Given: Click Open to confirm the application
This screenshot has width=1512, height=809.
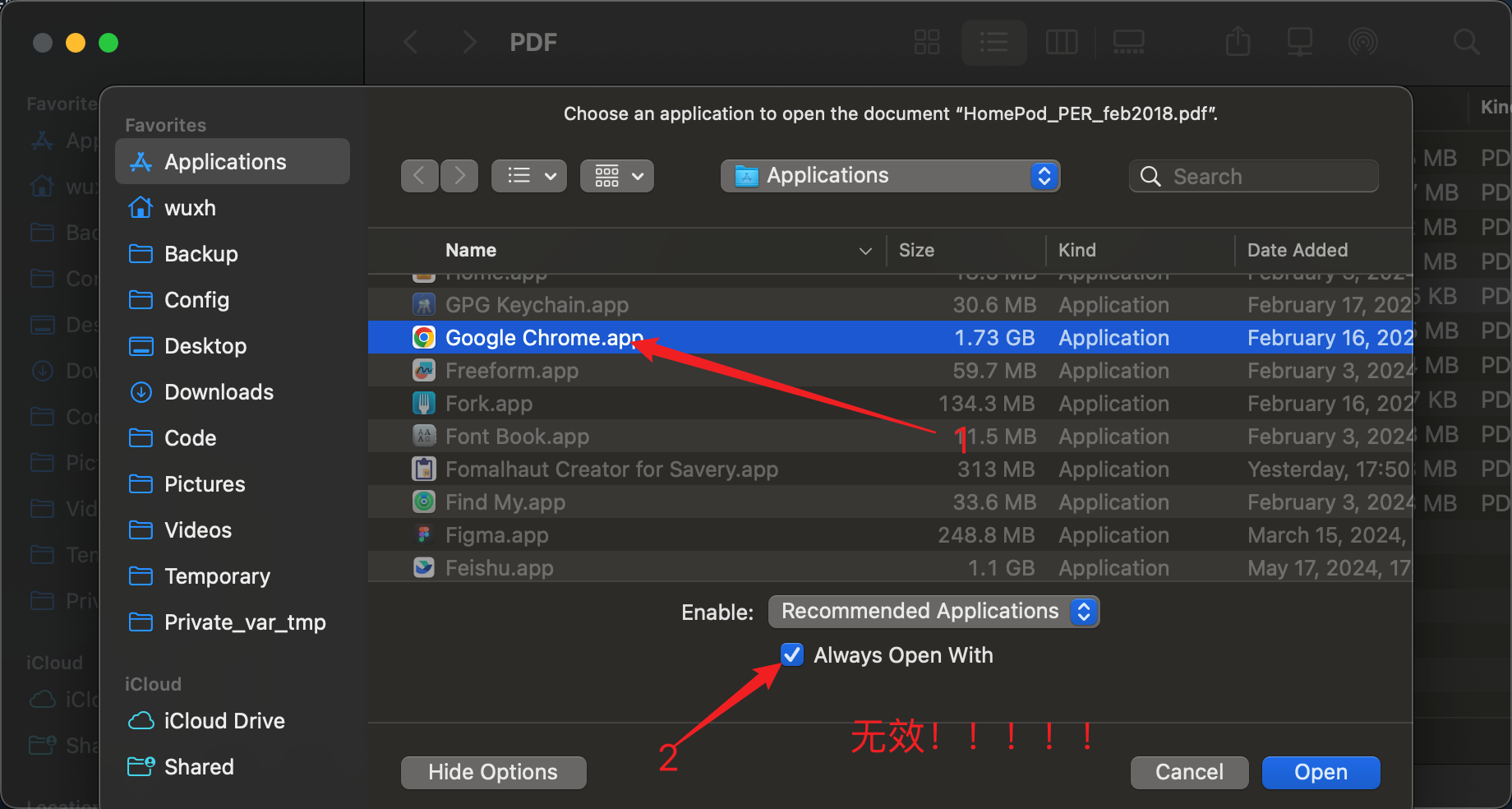Looking at the screenshot, I should (x=1321, y=772).
